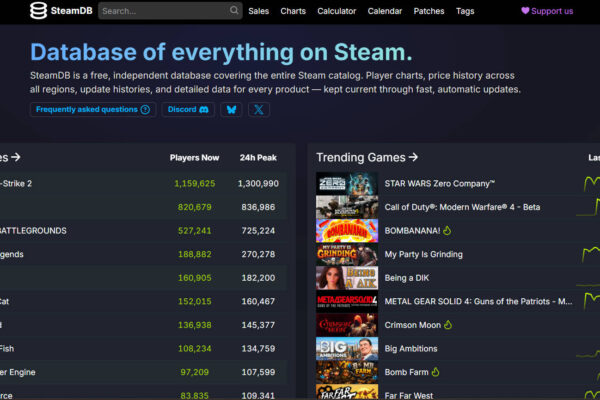Open the Big Ambitions title
The image size is (600, 400).
(x=411, y=349)
